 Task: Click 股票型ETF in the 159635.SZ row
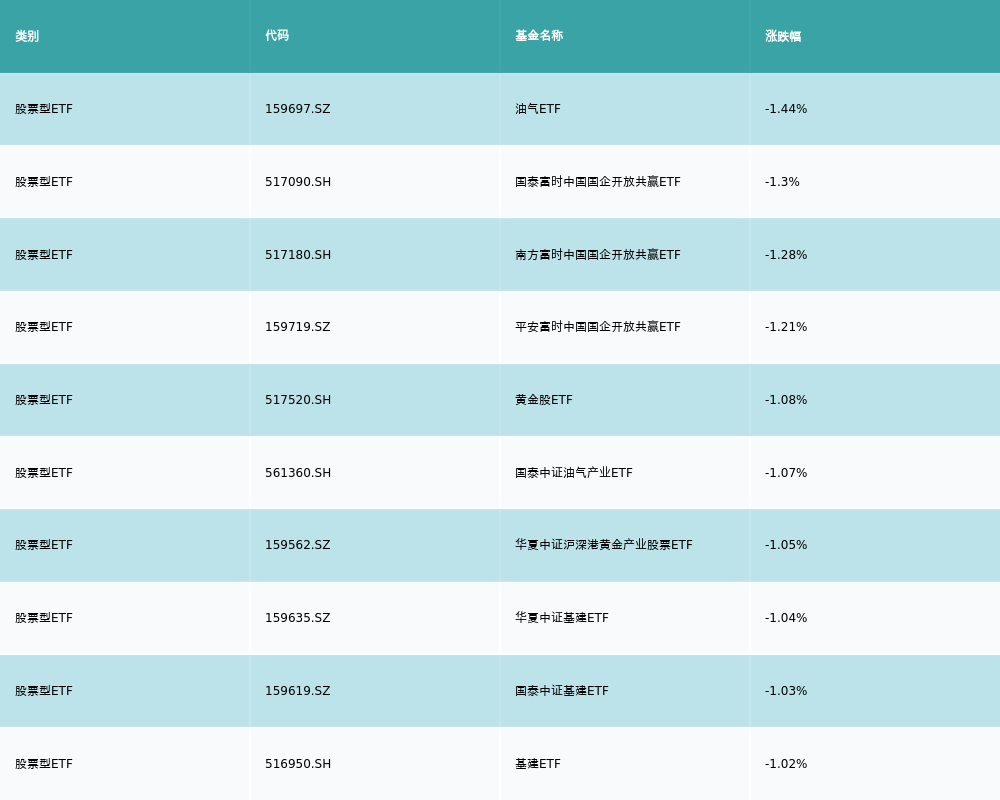(x=44, y=618)
